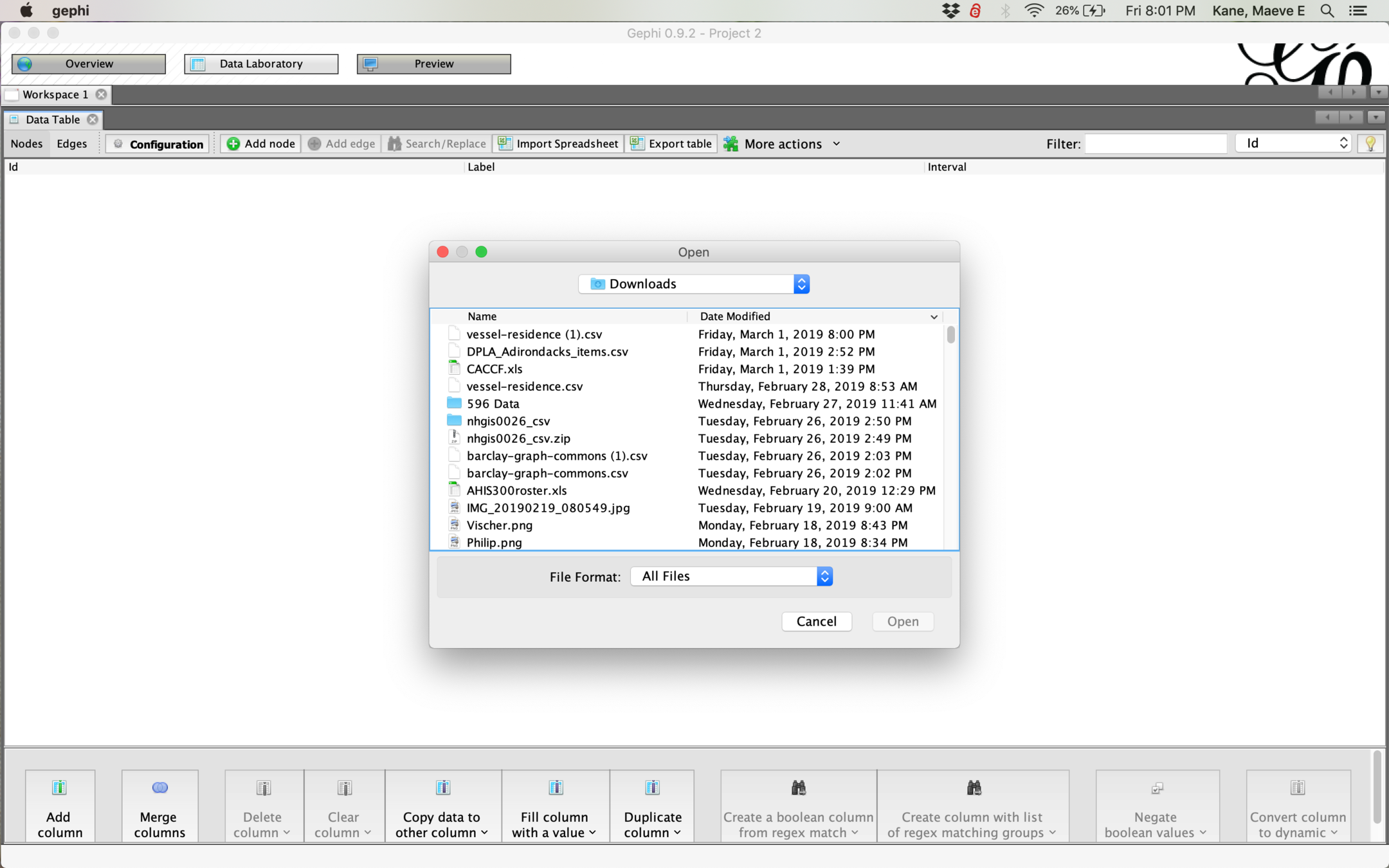The width and height of the screenshot is (1389, 868).
Task: Click the Add node plus icon
Action: pyautogui.click(x=233, y=144)
